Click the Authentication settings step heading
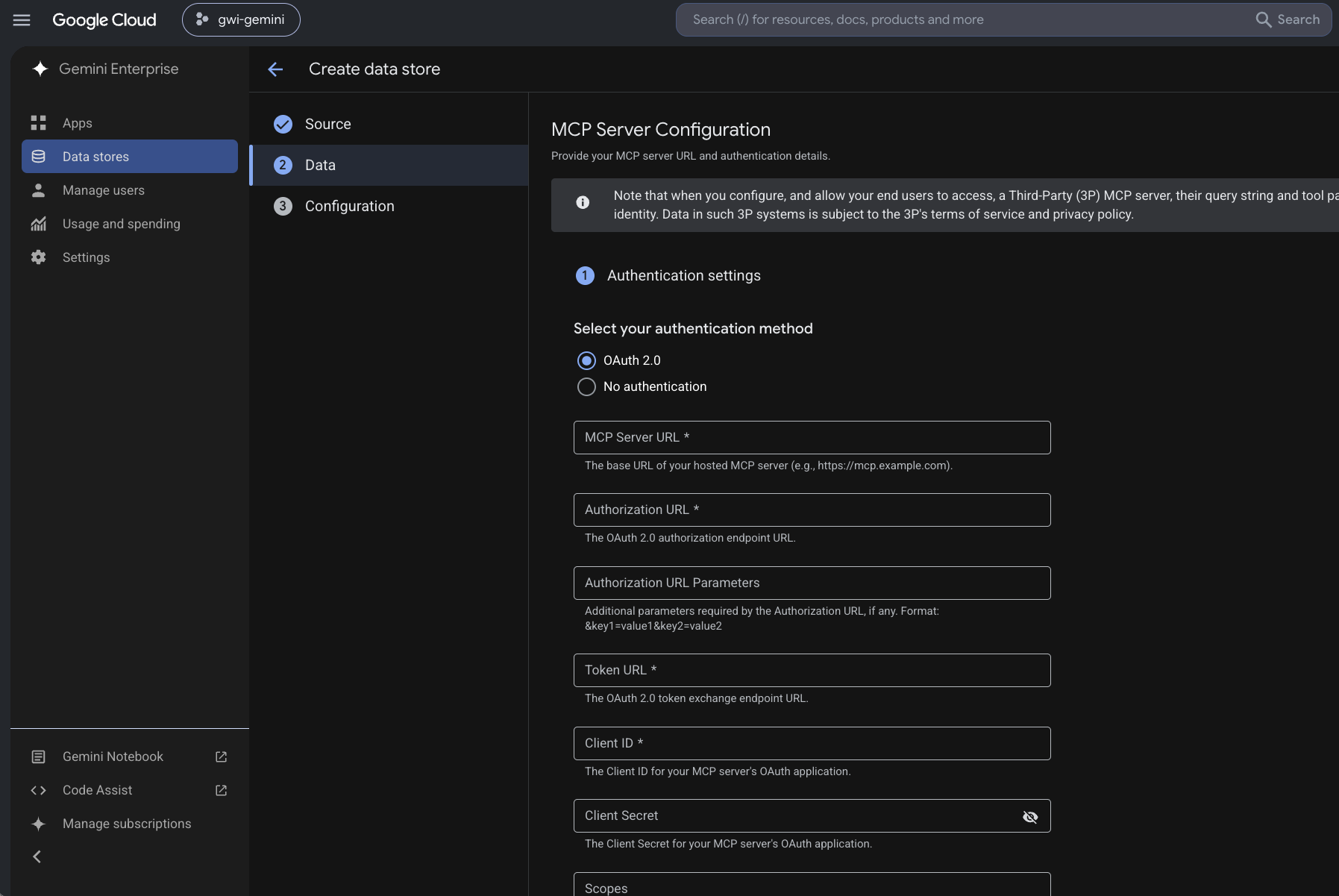 [683, 275]
